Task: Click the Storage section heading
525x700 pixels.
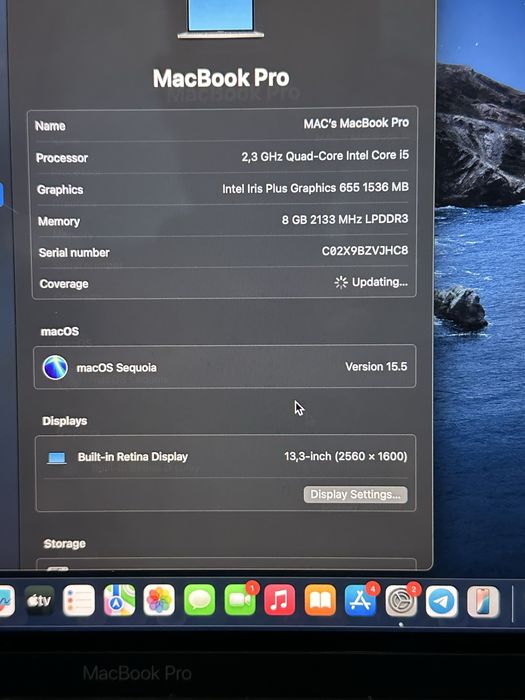Action: coord(64,544)
